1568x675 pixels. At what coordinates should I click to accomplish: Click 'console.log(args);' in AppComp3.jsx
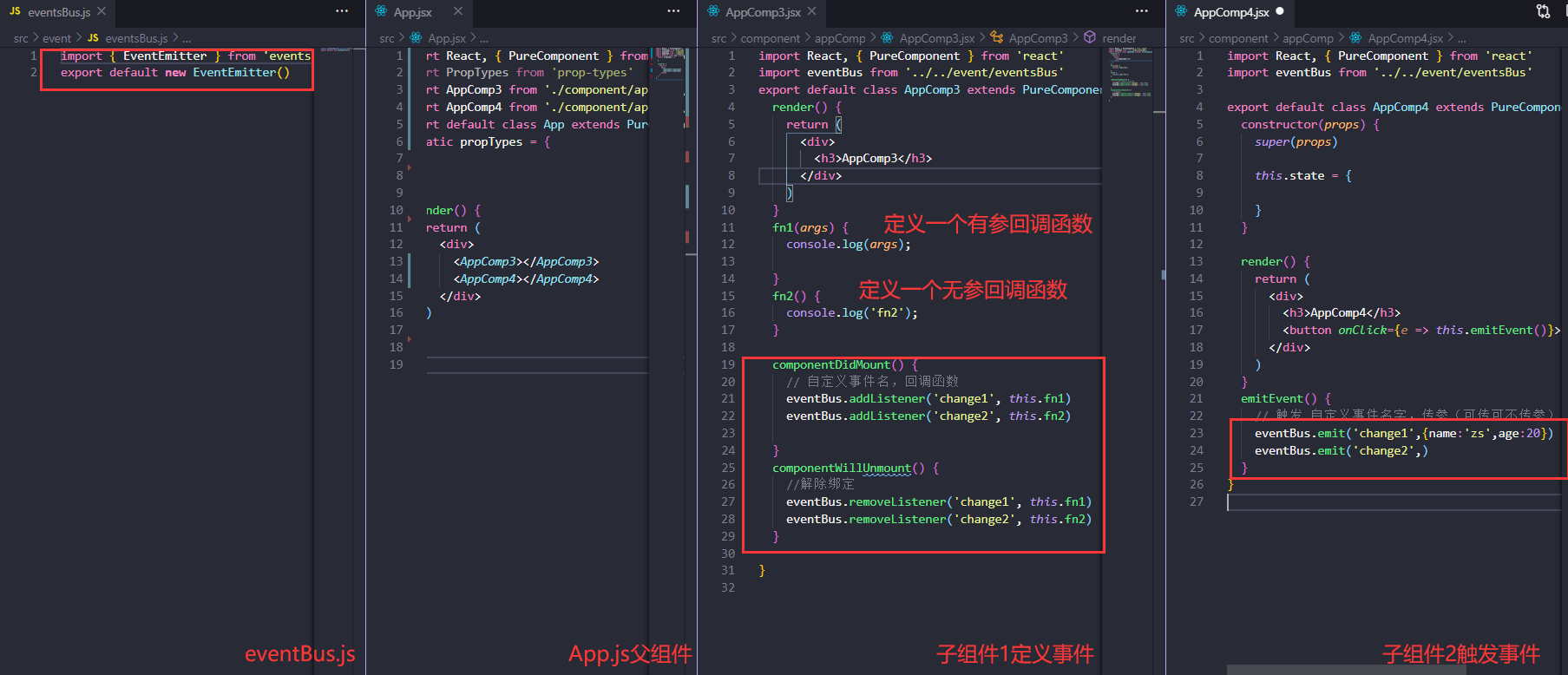(x=849, y=244)
